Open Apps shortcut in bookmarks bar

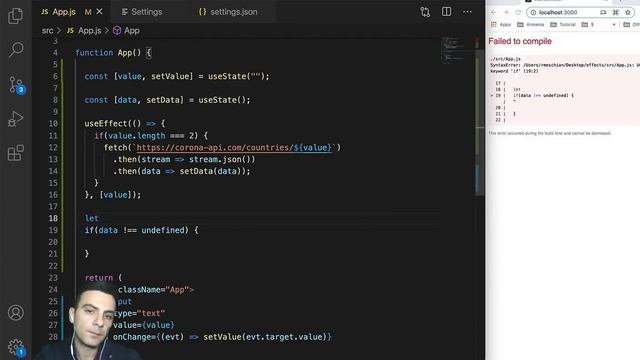coord(500,24)
